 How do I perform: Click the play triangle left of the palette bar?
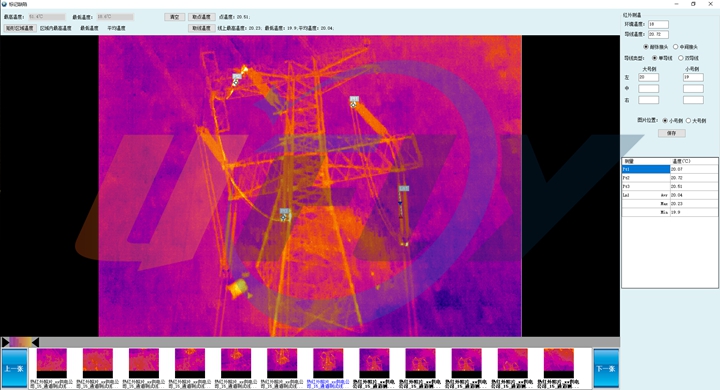[5, 342]
